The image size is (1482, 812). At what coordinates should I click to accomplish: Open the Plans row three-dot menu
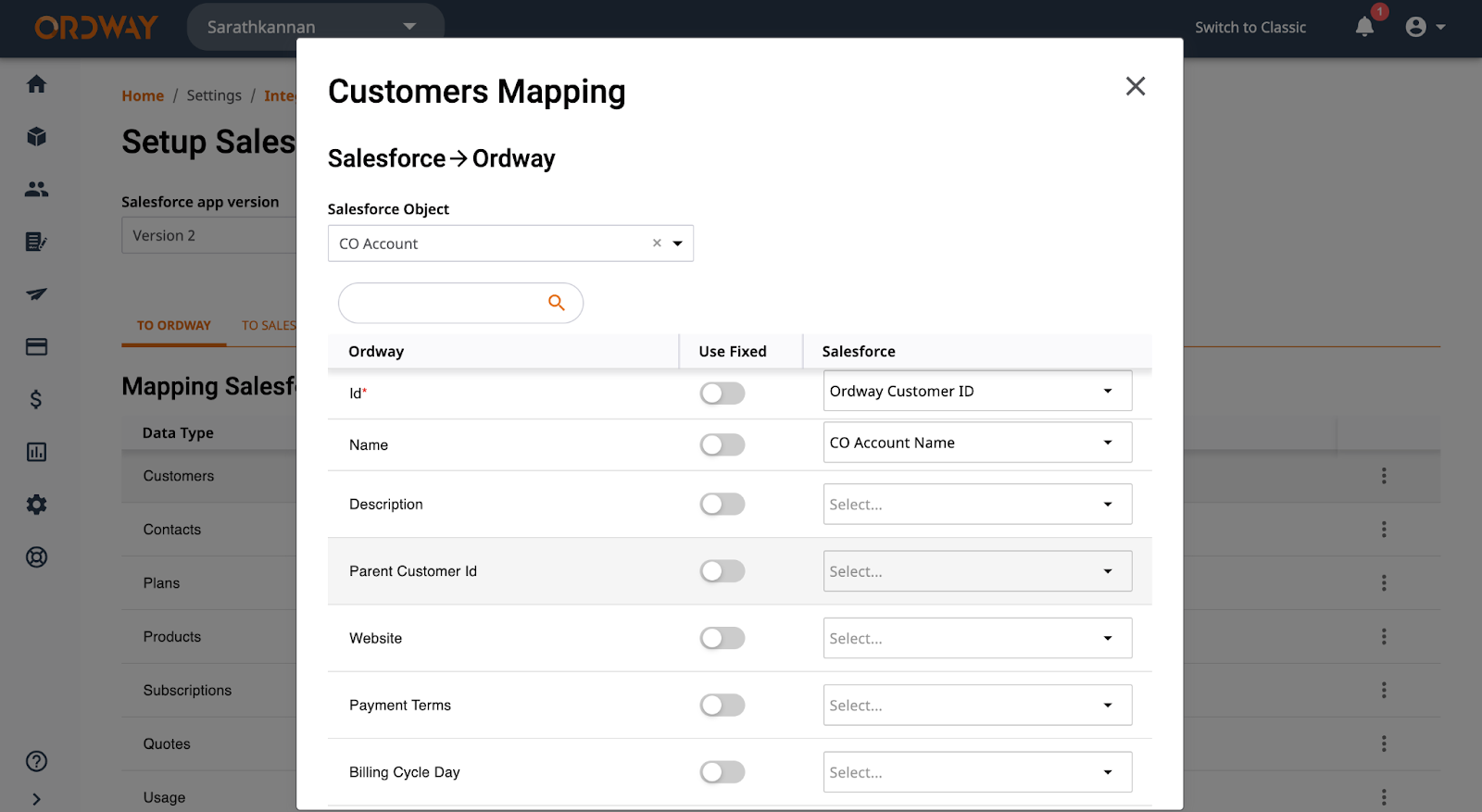(x=1384, y=583)
